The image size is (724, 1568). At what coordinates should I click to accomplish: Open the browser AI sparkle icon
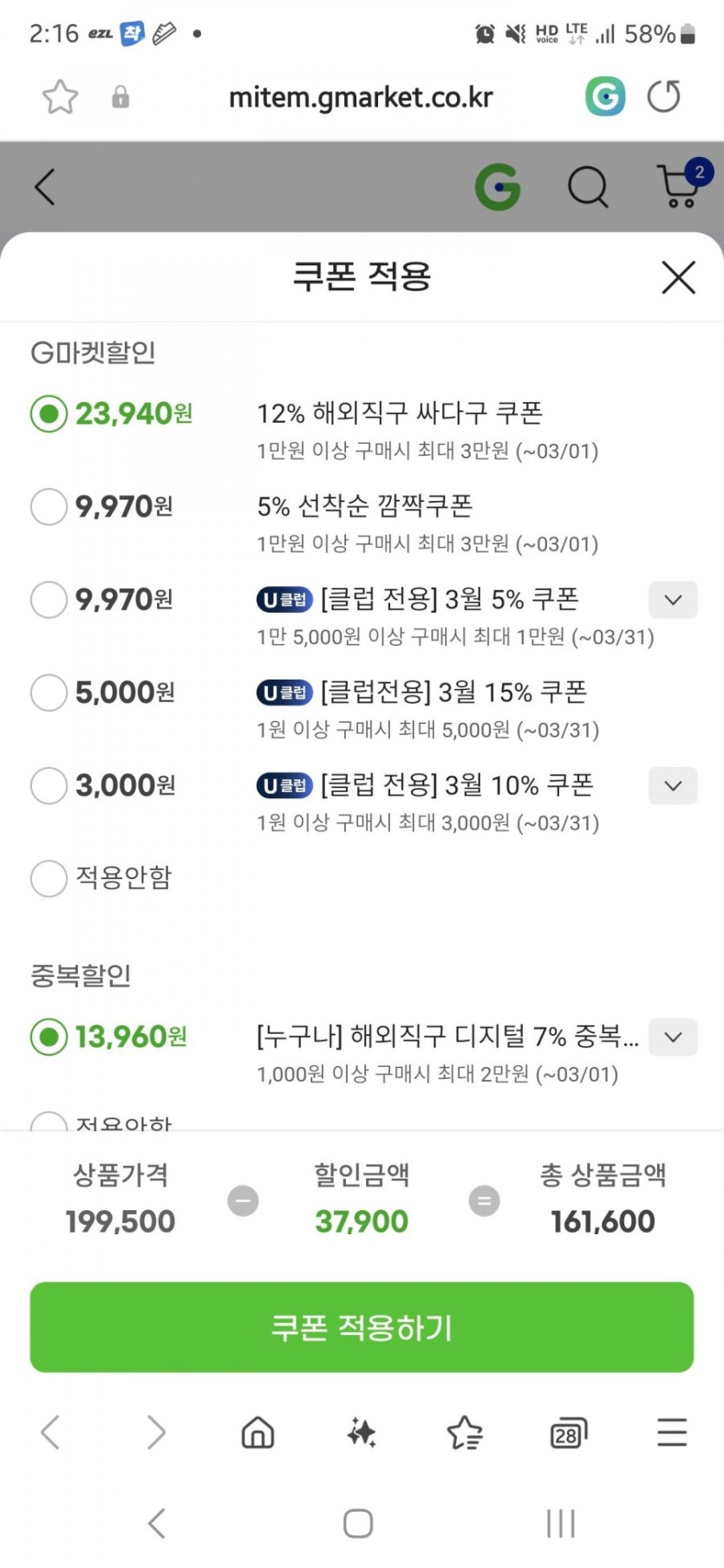[x=362, y=1433]
